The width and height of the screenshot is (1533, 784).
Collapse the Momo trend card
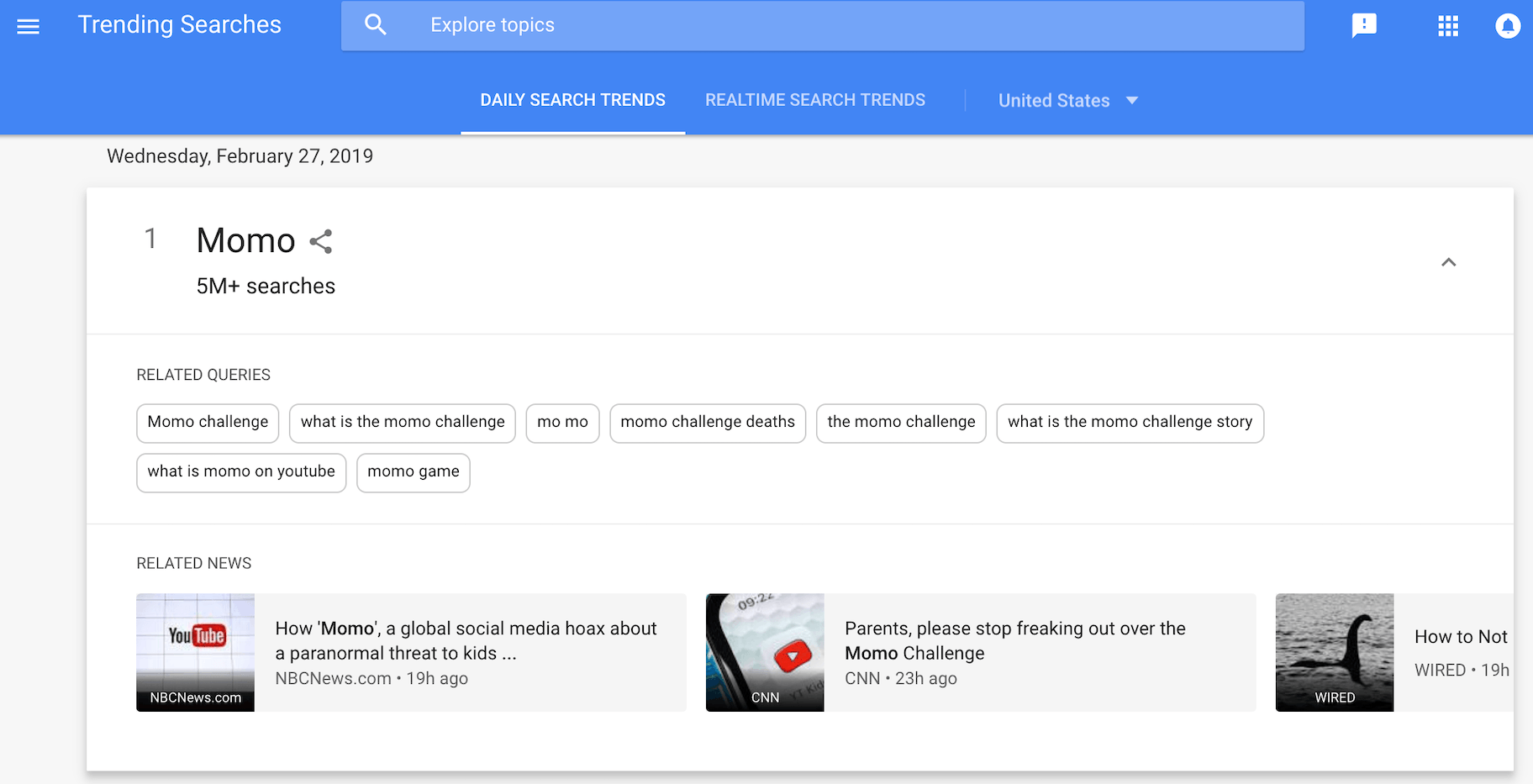tap(1448, 262)
